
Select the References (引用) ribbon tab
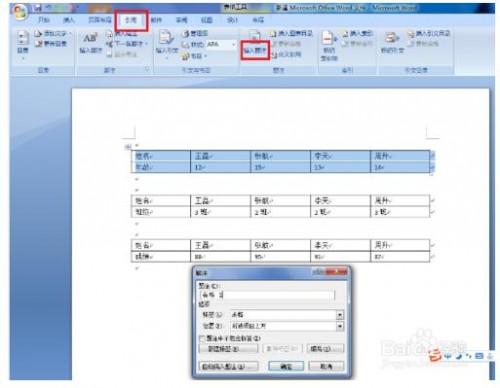pyautogui.click(x=131, y=20)
